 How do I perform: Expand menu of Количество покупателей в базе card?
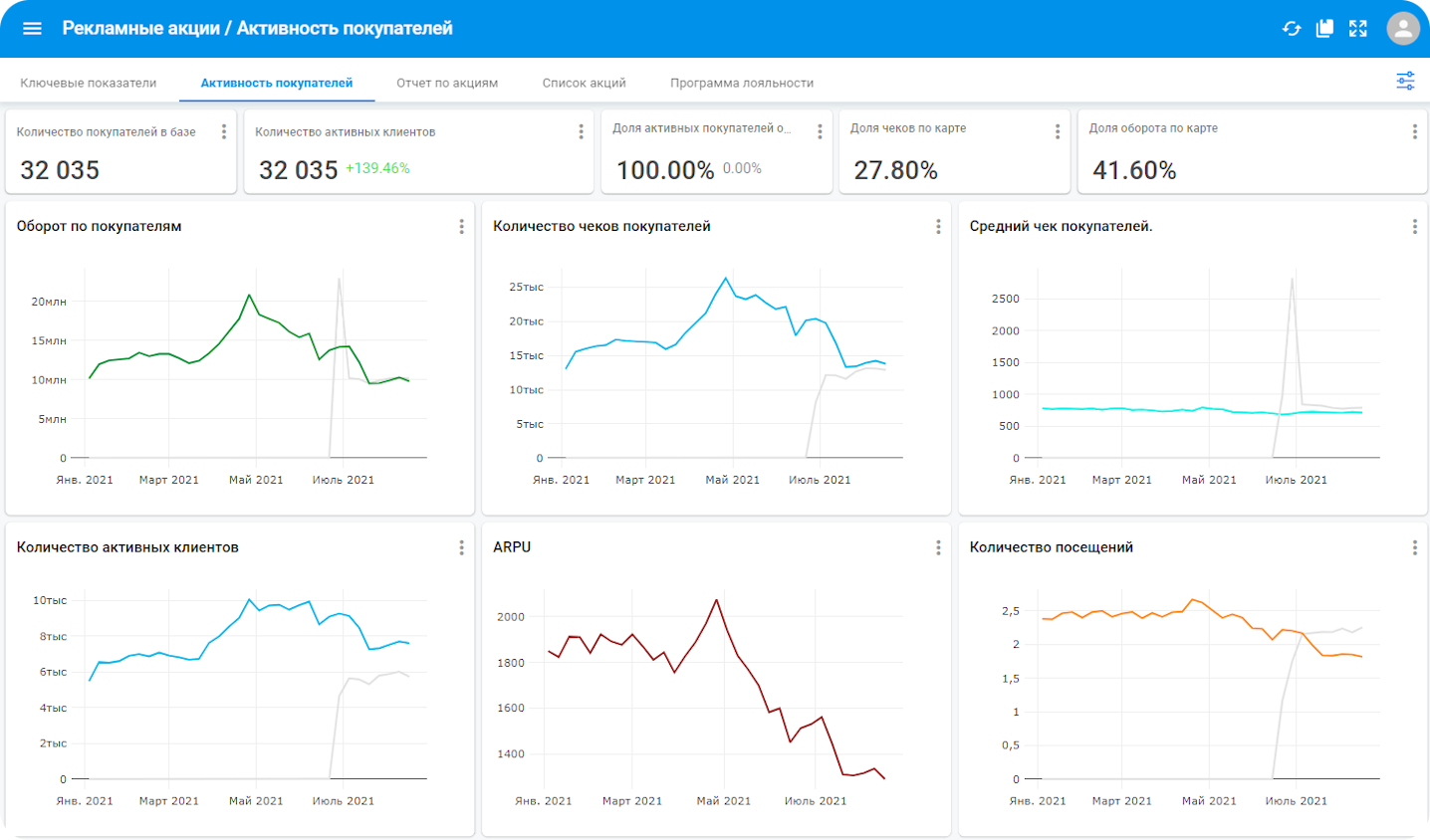pyautogui.click(x=223, y=131)
